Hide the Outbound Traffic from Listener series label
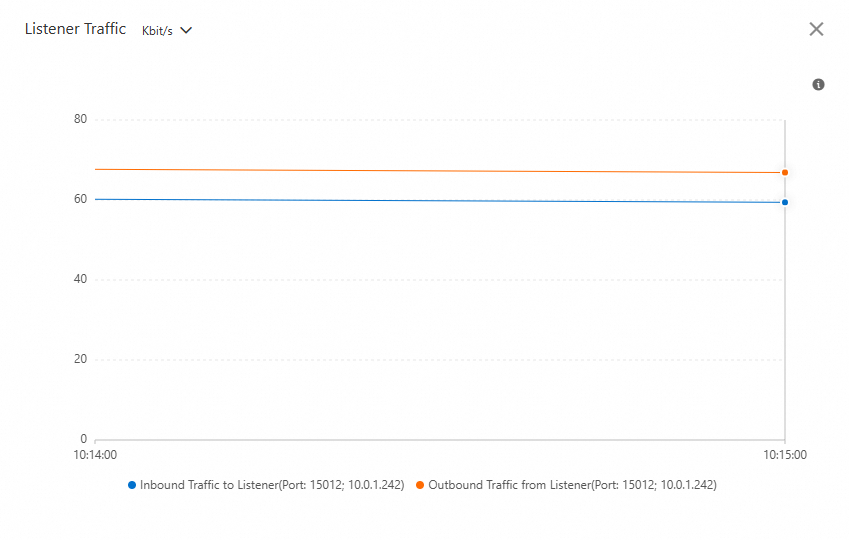This screenshot has height=540, width=849. pos(572,485)
